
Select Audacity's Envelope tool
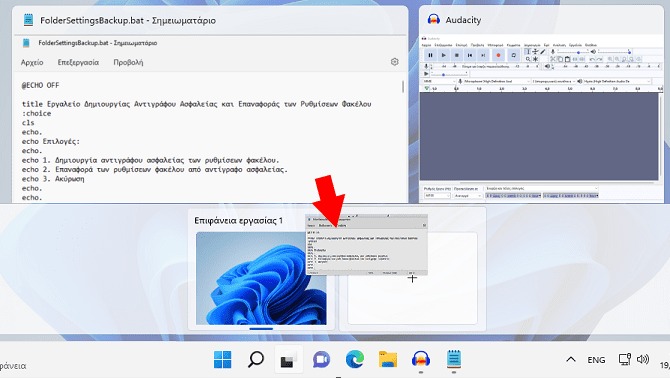(535, 52)
